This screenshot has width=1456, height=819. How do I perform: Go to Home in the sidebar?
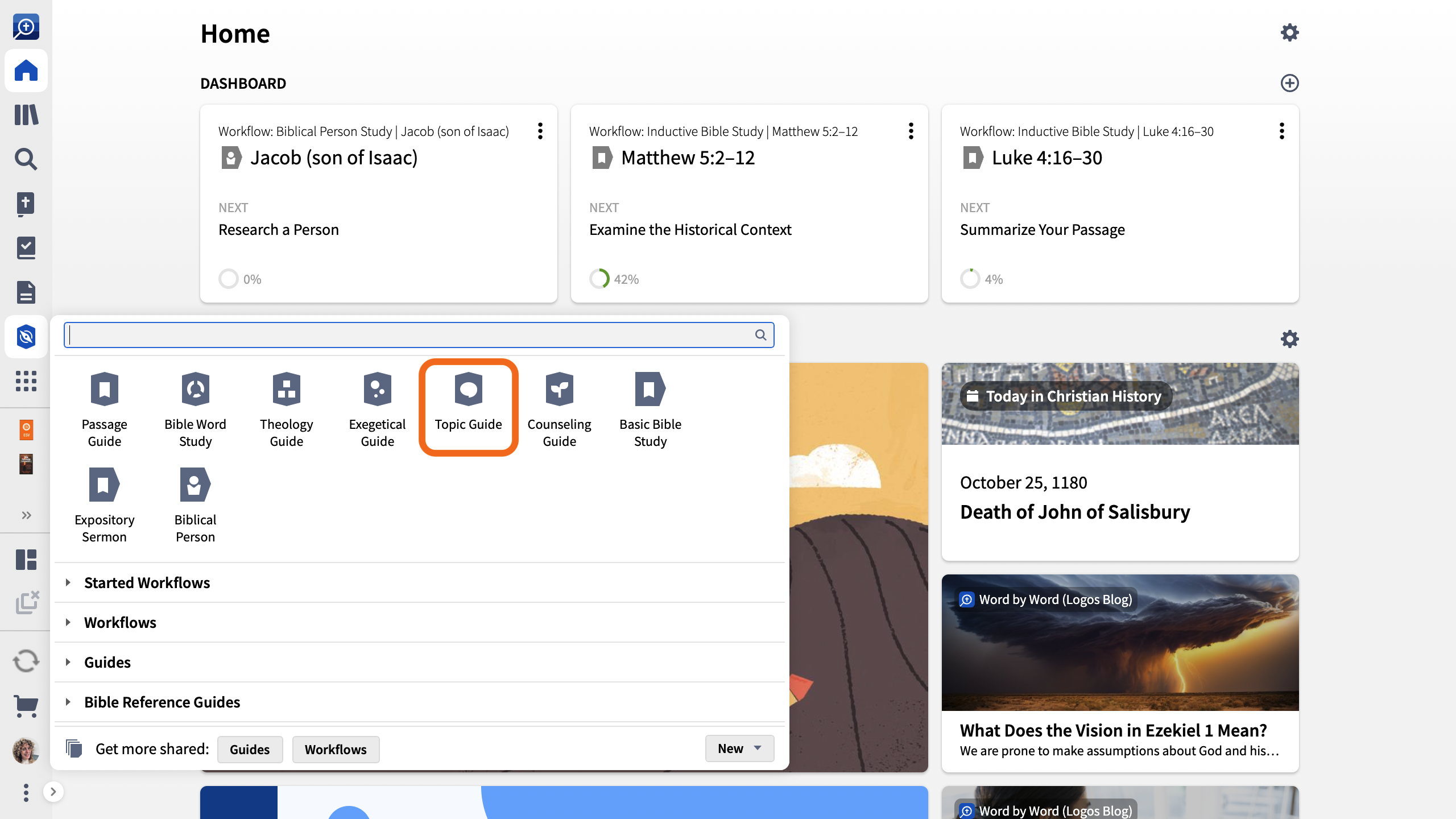point(26,71)
